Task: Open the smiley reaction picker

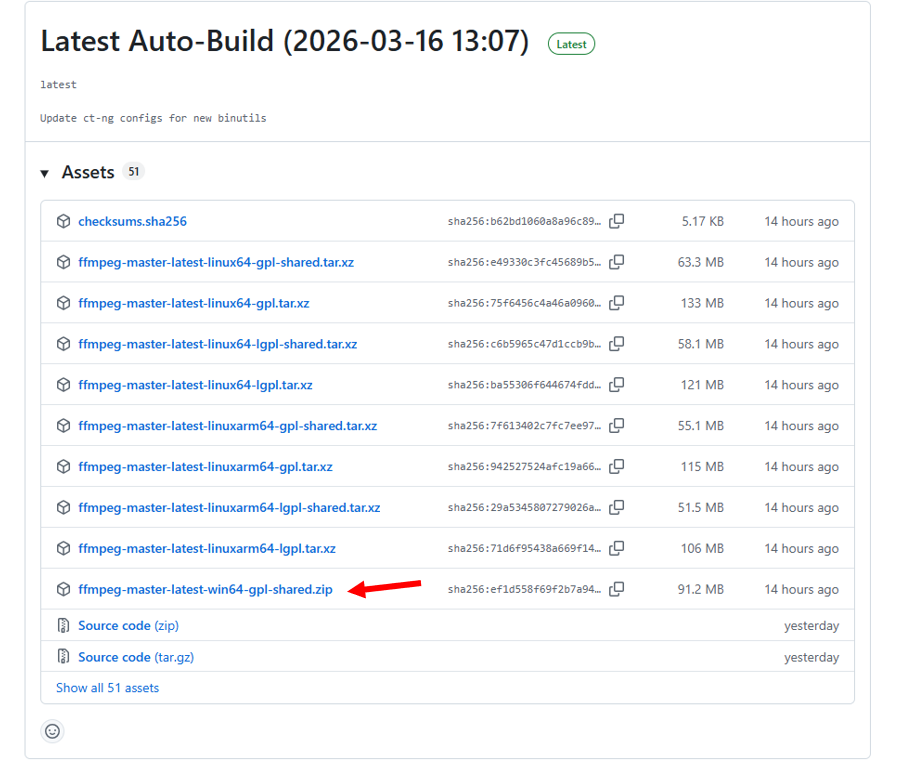Action: tap(53, 731)
